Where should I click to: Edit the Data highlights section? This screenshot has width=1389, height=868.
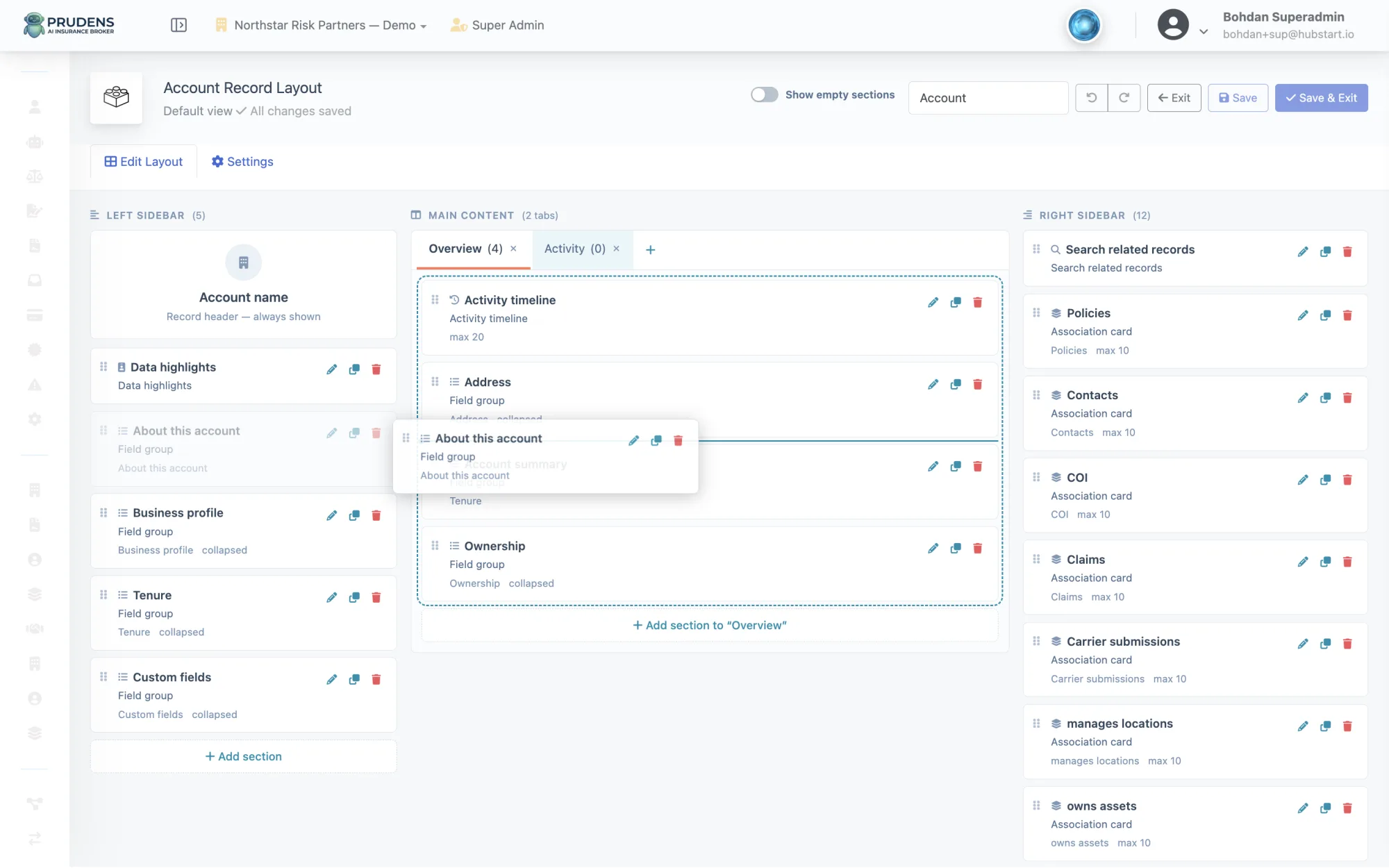pyautogui.click(x=332, y=369)
